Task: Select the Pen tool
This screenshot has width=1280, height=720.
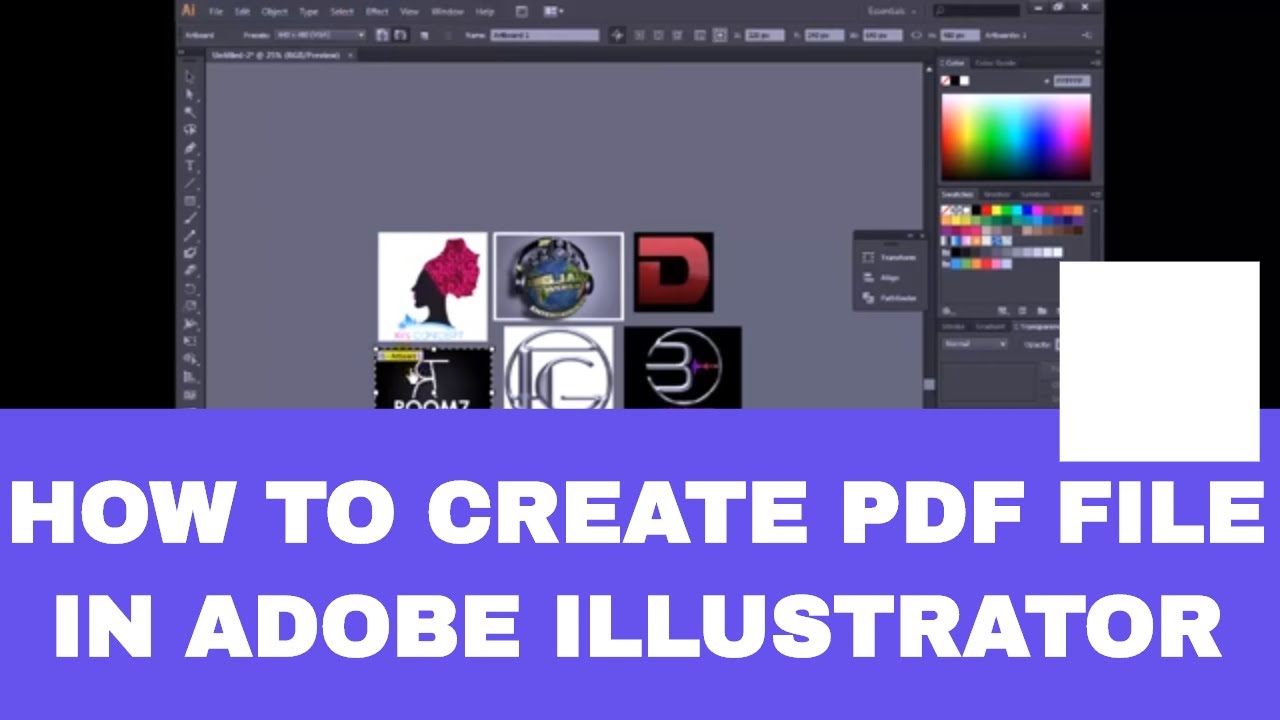Action: pos(190,148)
